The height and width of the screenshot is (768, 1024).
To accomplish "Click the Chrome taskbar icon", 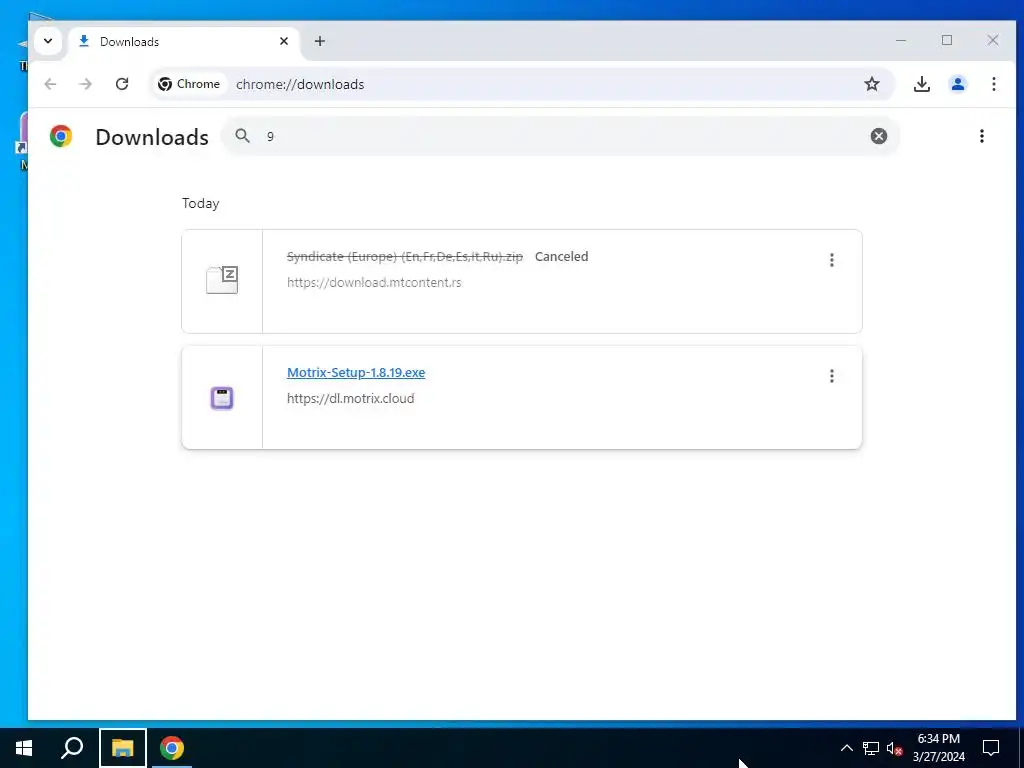I will point(172,748).
